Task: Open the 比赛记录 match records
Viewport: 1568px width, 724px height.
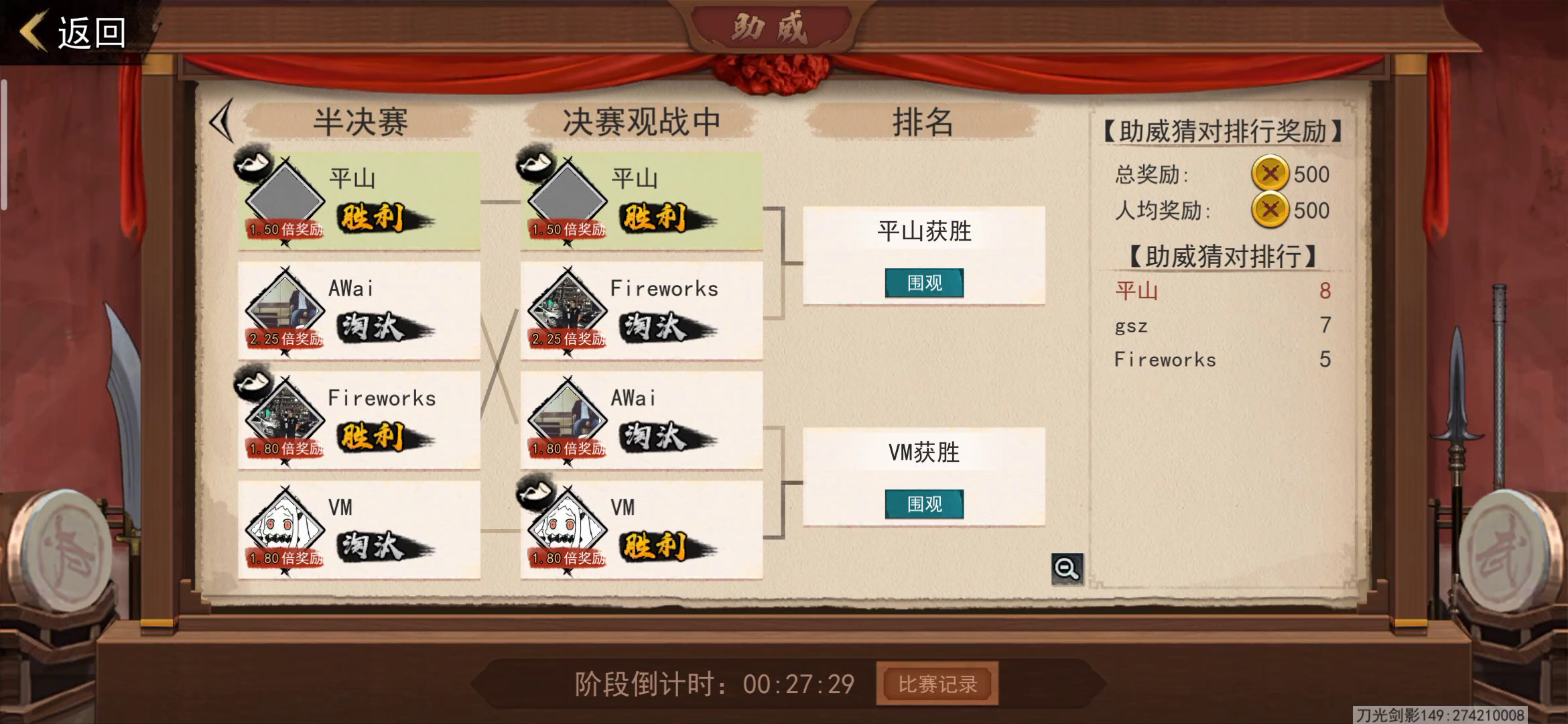Action: tap(937, 684)
